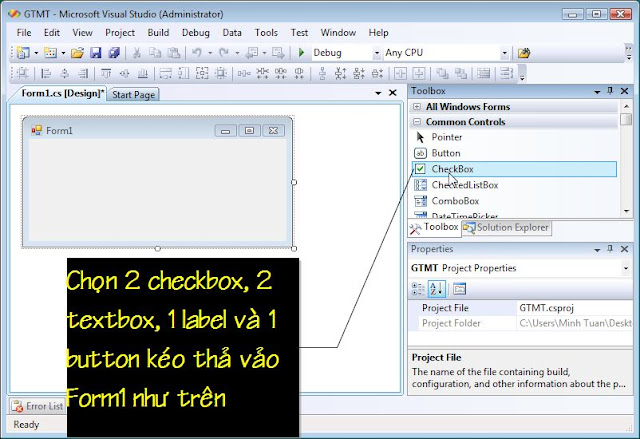Click the Navigate Forward icon

click(x=278, y=53)
